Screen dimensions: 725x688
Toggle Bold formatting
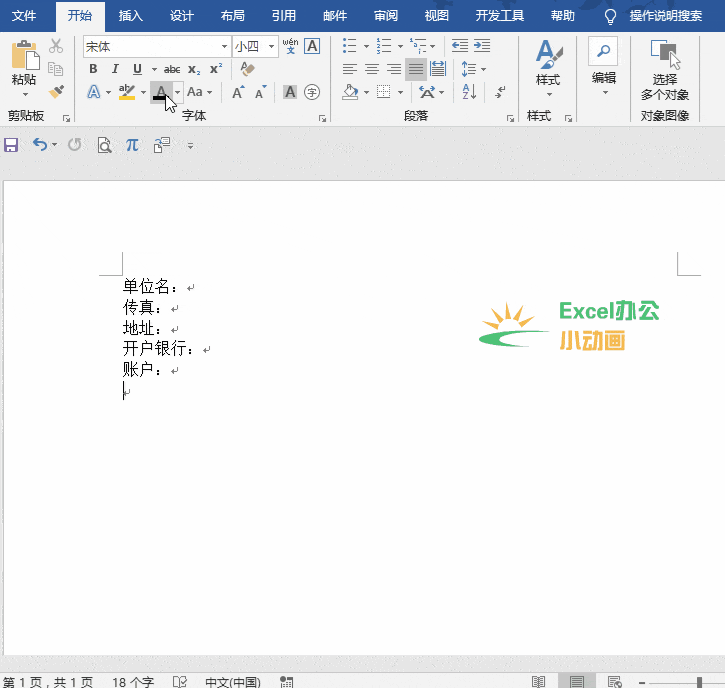click(x=93, y=69)
